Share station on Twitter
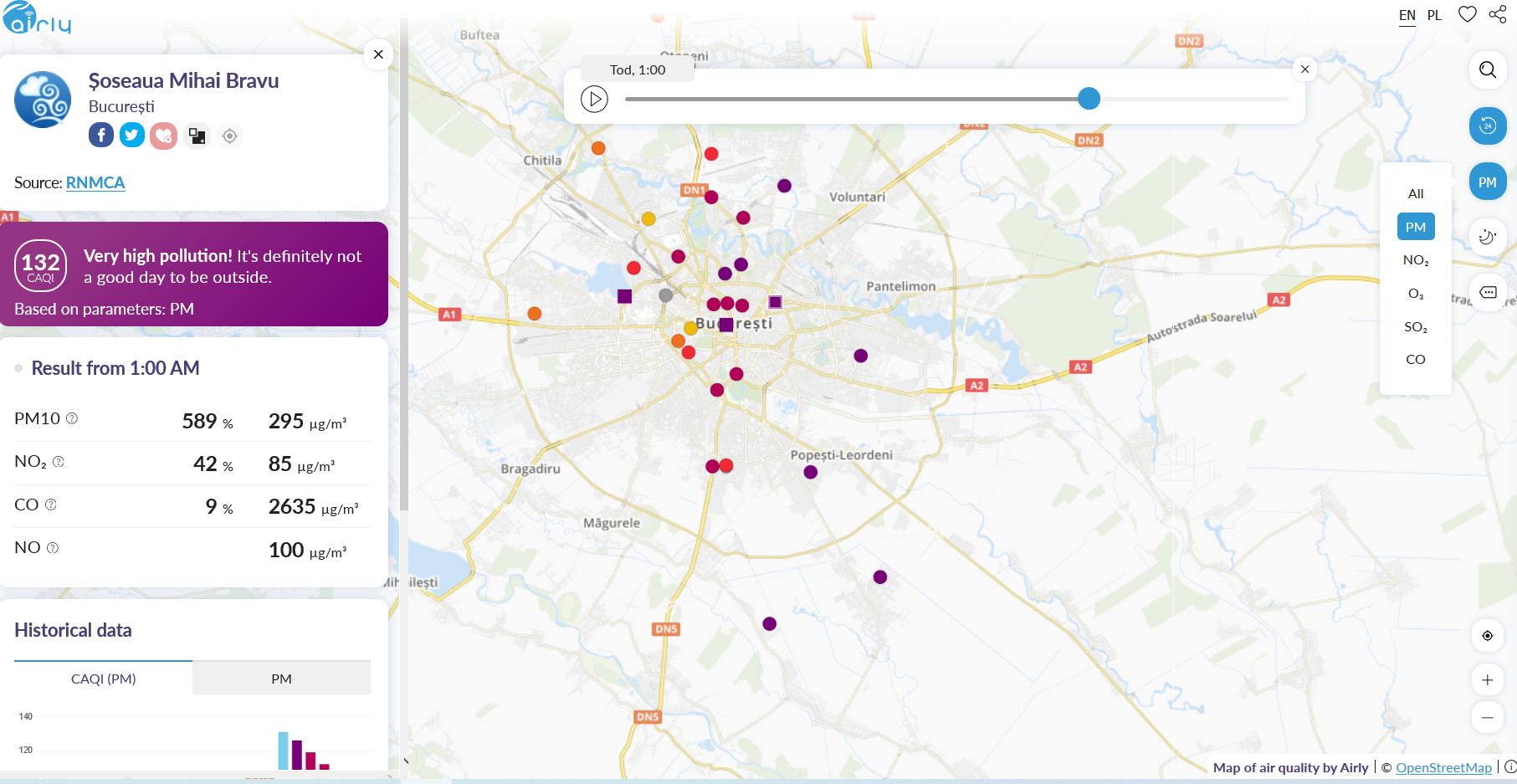 point(132,135)
